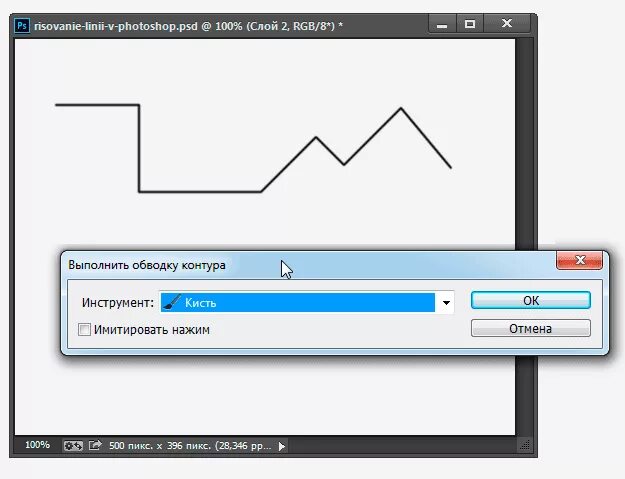Click the Выполнить обводку контура dialog title
625x479 pixels.
(x=147, y=265)
